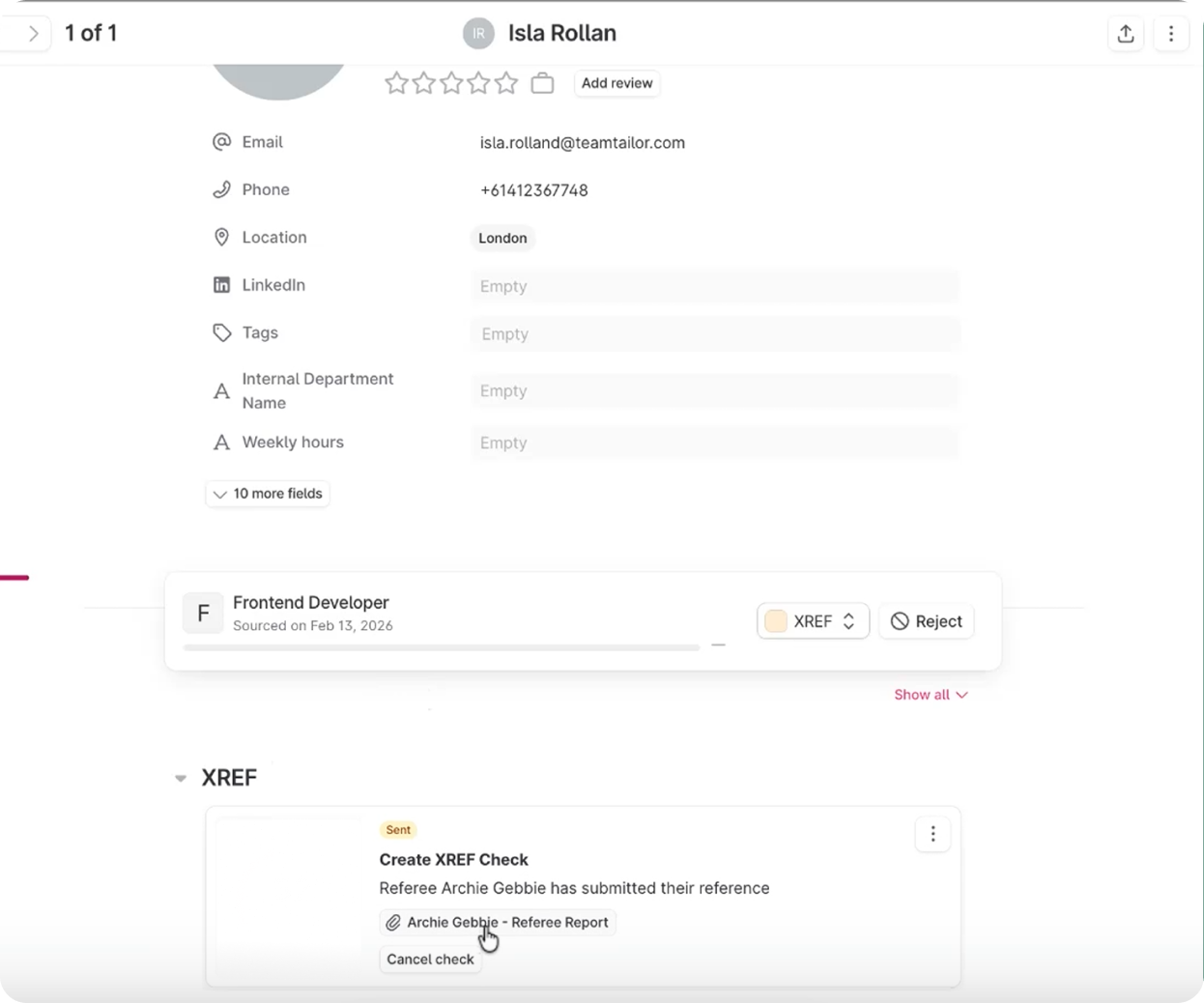Give the candidate a one-star rating
The height and width of the screenshot is (1003, 1204).
[x=395, y=83]
